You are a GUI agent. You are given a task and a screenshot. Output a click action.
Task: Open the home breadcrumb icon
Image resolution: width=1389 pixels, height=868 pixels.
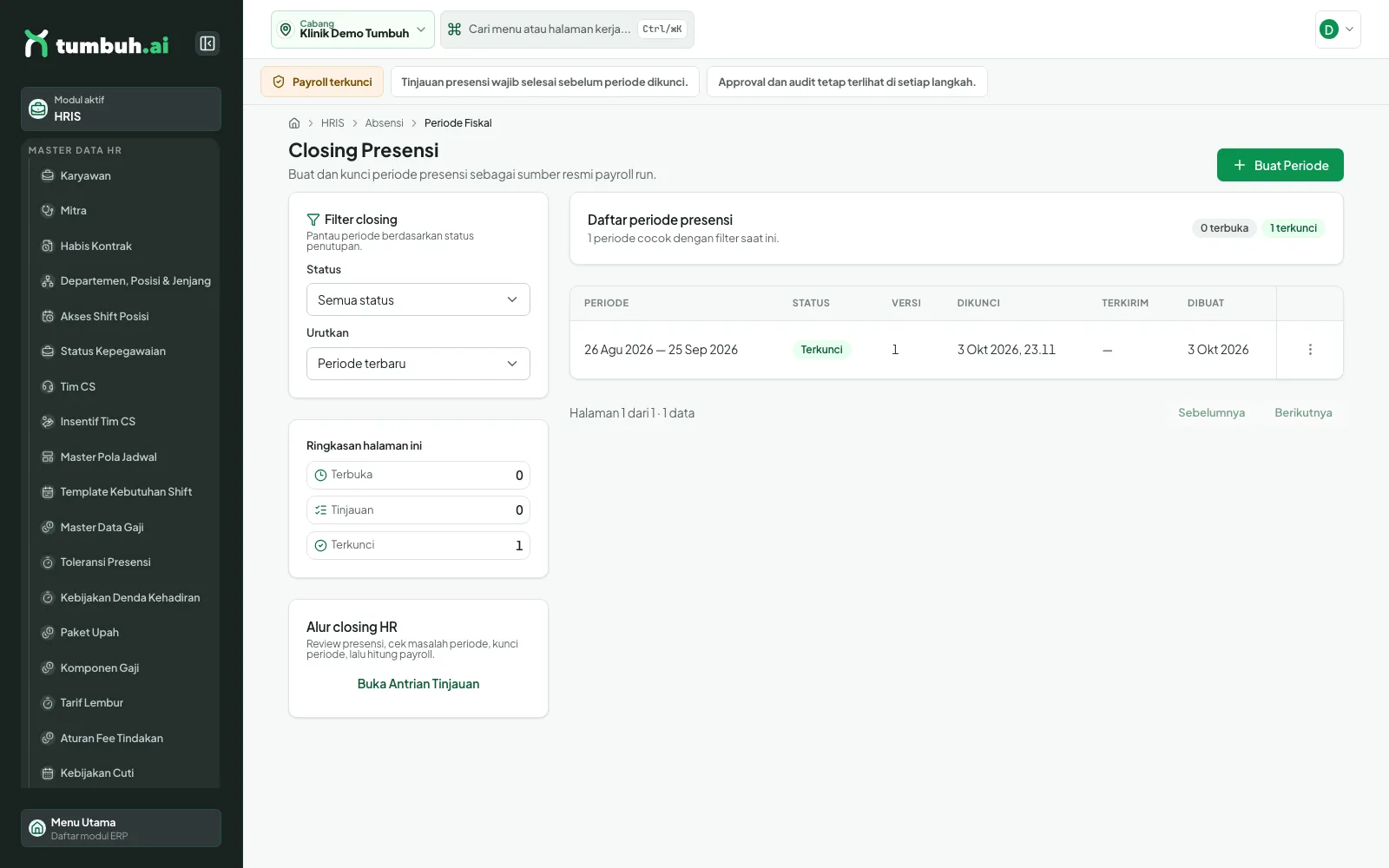[x=294, y=123]
